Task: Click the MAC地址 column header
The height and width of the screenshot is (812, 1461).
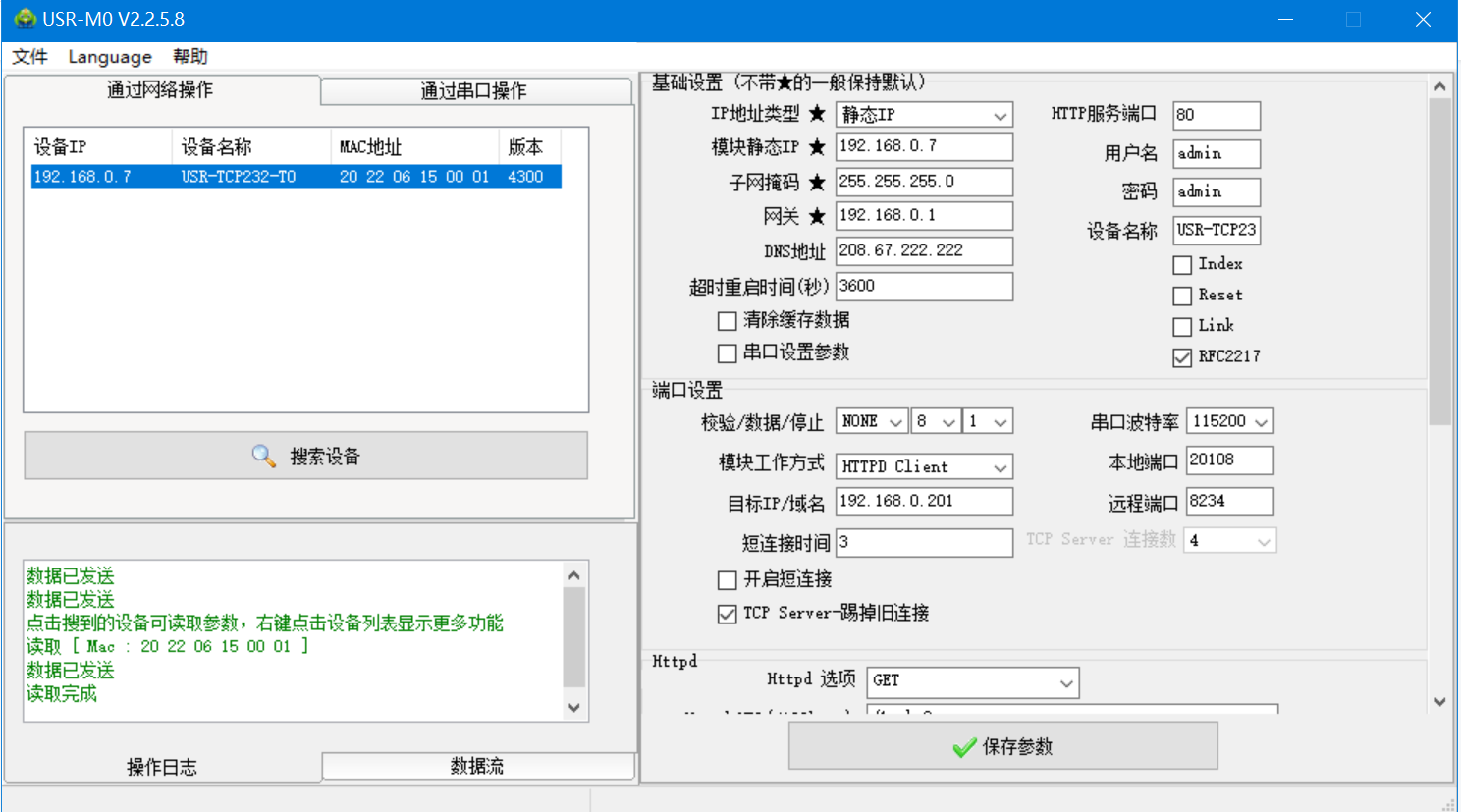Action: [x=414, y=147]
